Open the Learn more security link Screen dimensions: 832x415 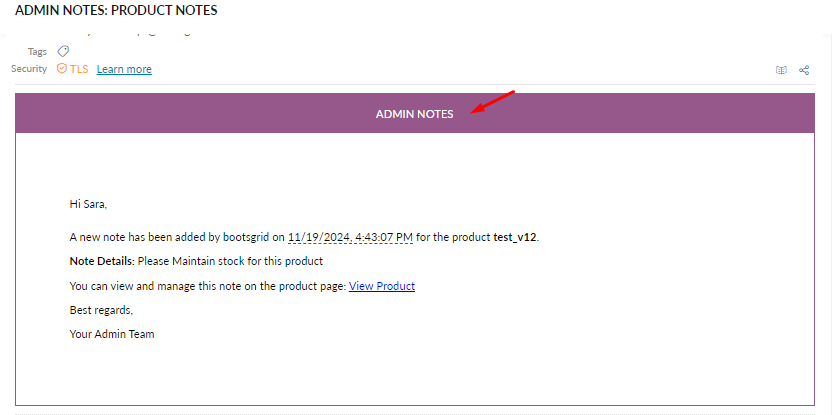tap(124, 69)
